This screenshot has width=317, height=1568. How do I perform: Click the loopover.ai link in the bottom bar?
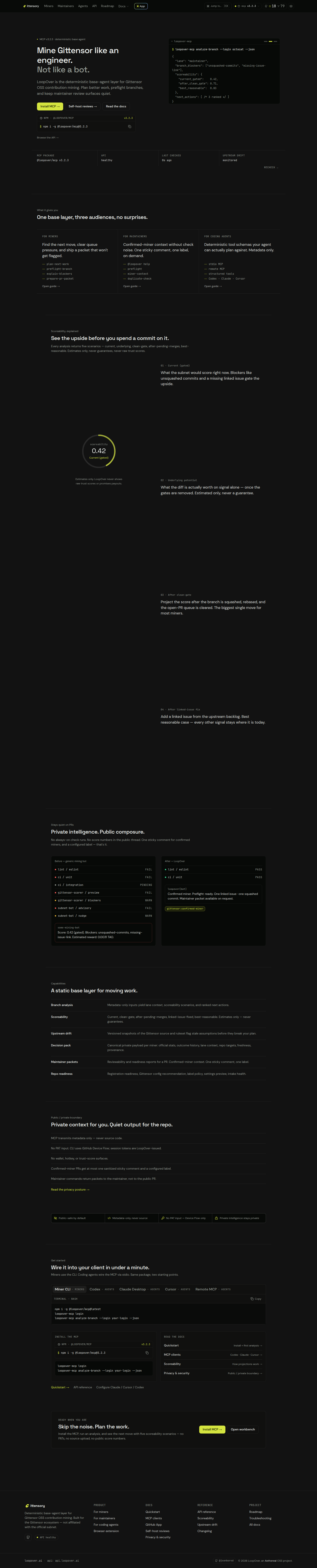33,1561
